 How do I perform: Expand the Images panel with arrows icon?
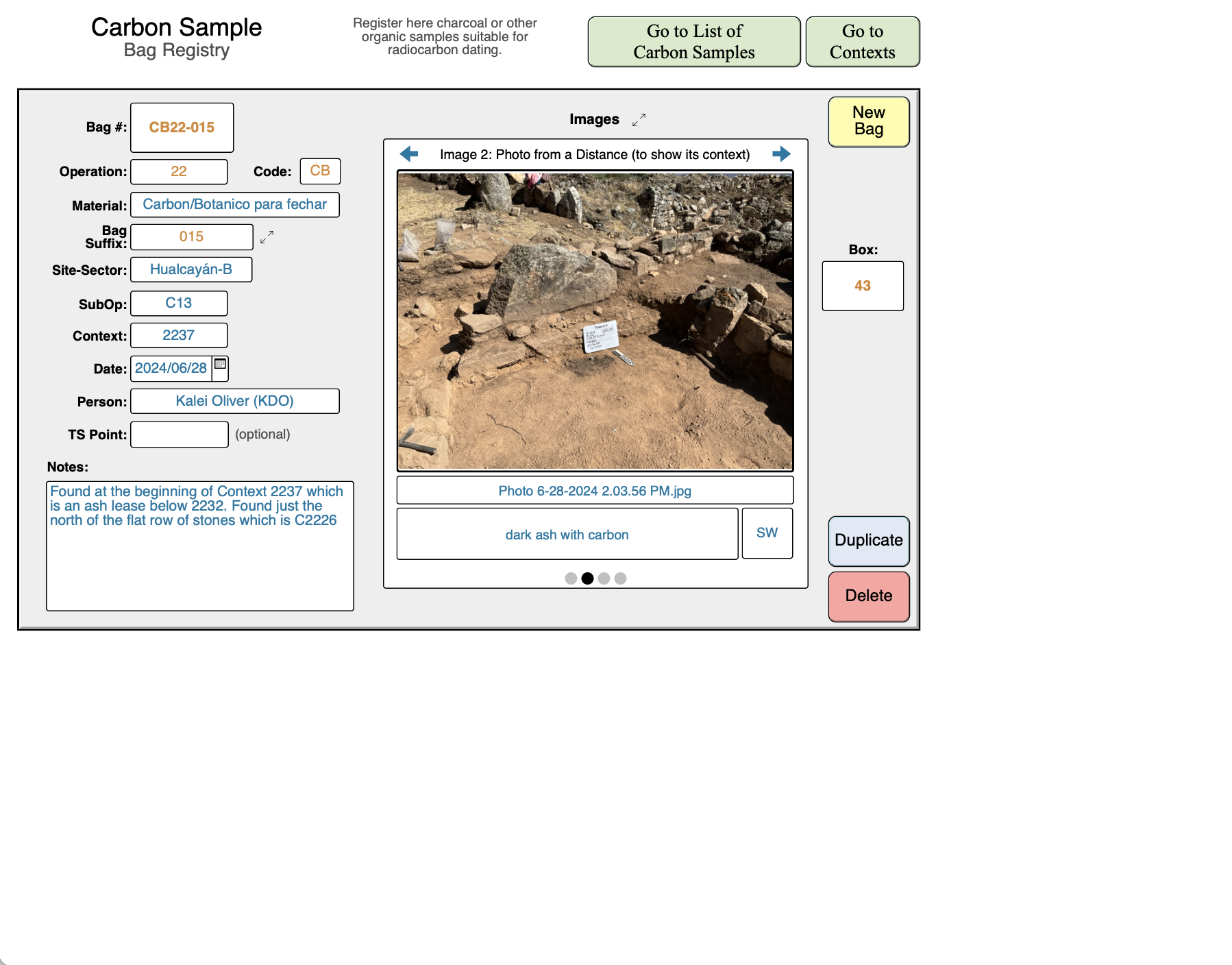pos(639,120)
